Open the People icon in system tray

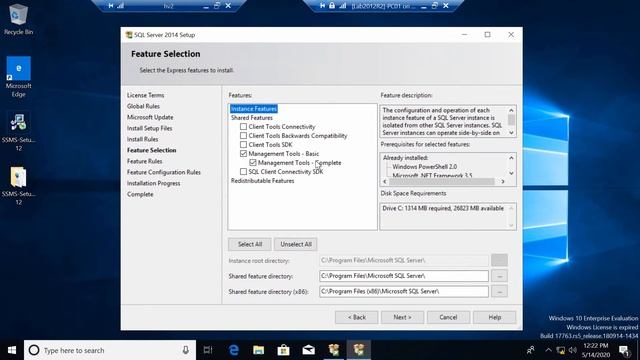[x=531, y=350]
